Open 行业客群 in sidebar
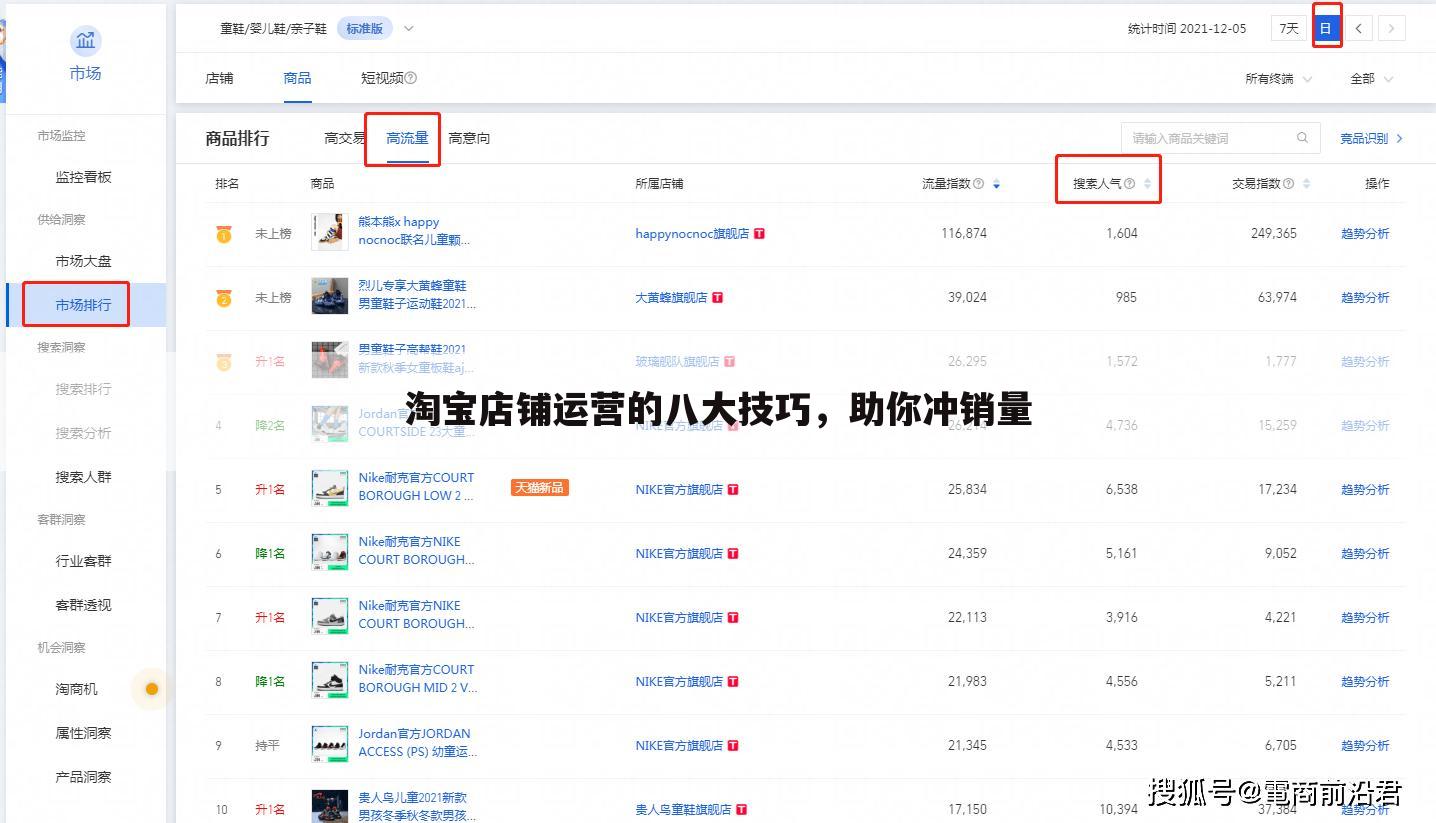Screen dimensions: 1436x823 [83, 561]
